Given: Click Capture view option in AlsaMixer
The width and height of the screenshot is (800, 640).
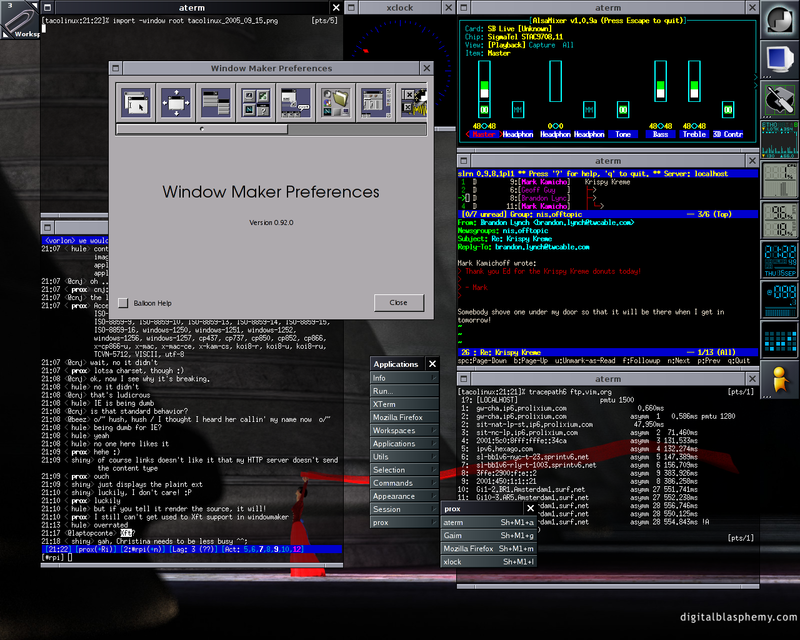Looking at the screenshot, I should 542,45.
